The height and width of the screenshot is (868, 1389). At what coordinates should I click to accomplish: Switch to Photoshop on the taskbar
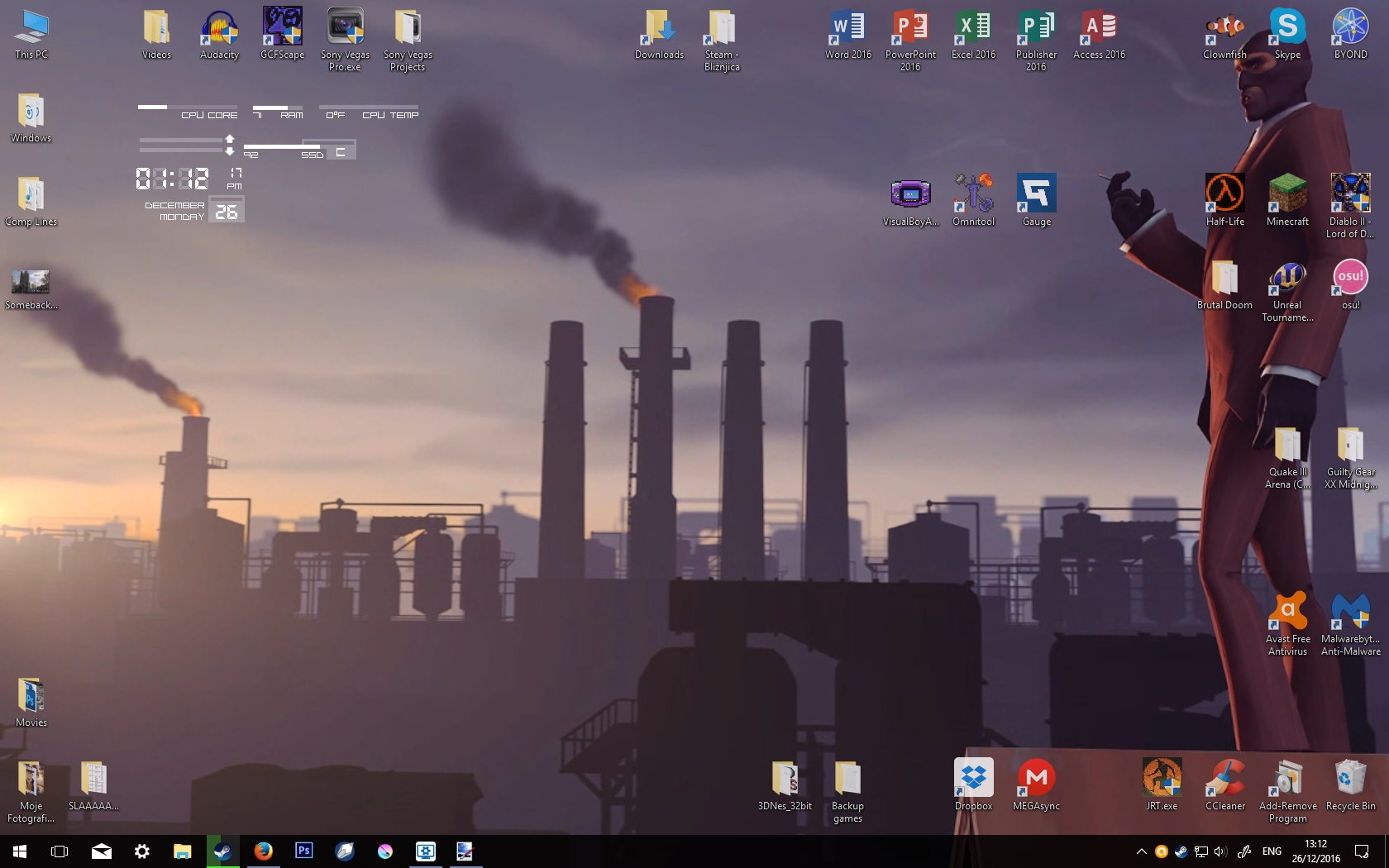pos(303,851)
